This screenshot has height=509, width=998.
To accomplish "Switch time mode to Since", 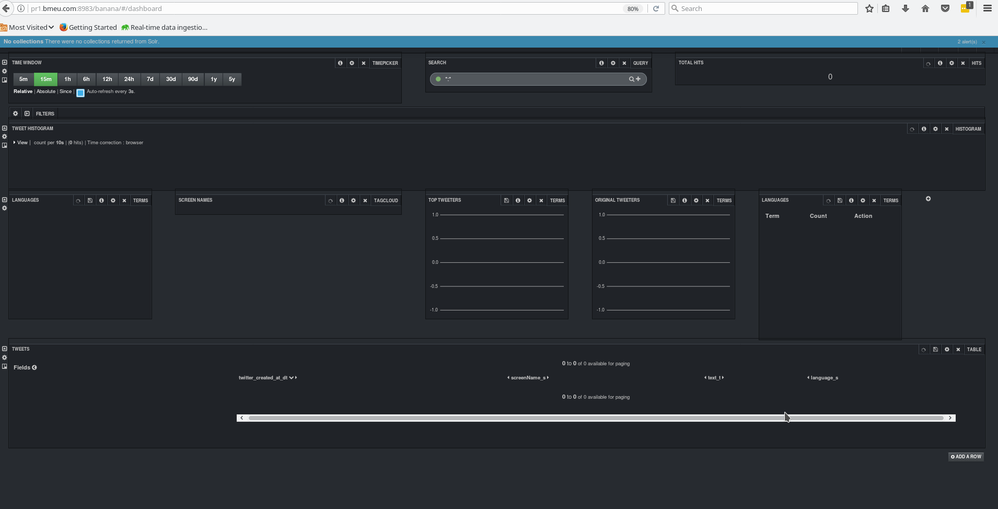I will 66,92.
